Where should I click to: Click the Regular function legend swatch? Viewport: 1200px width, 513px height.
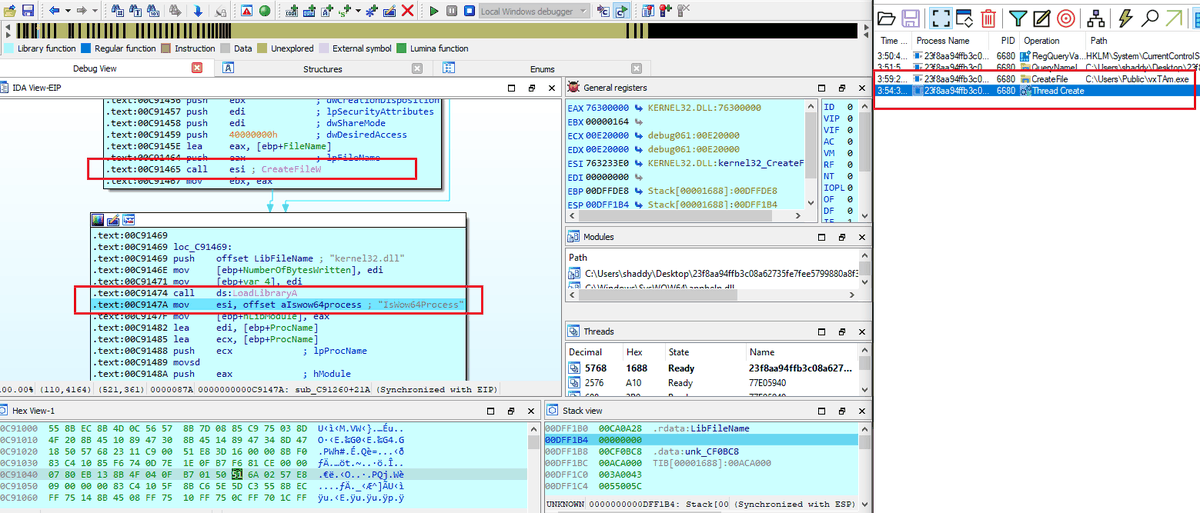86,47
